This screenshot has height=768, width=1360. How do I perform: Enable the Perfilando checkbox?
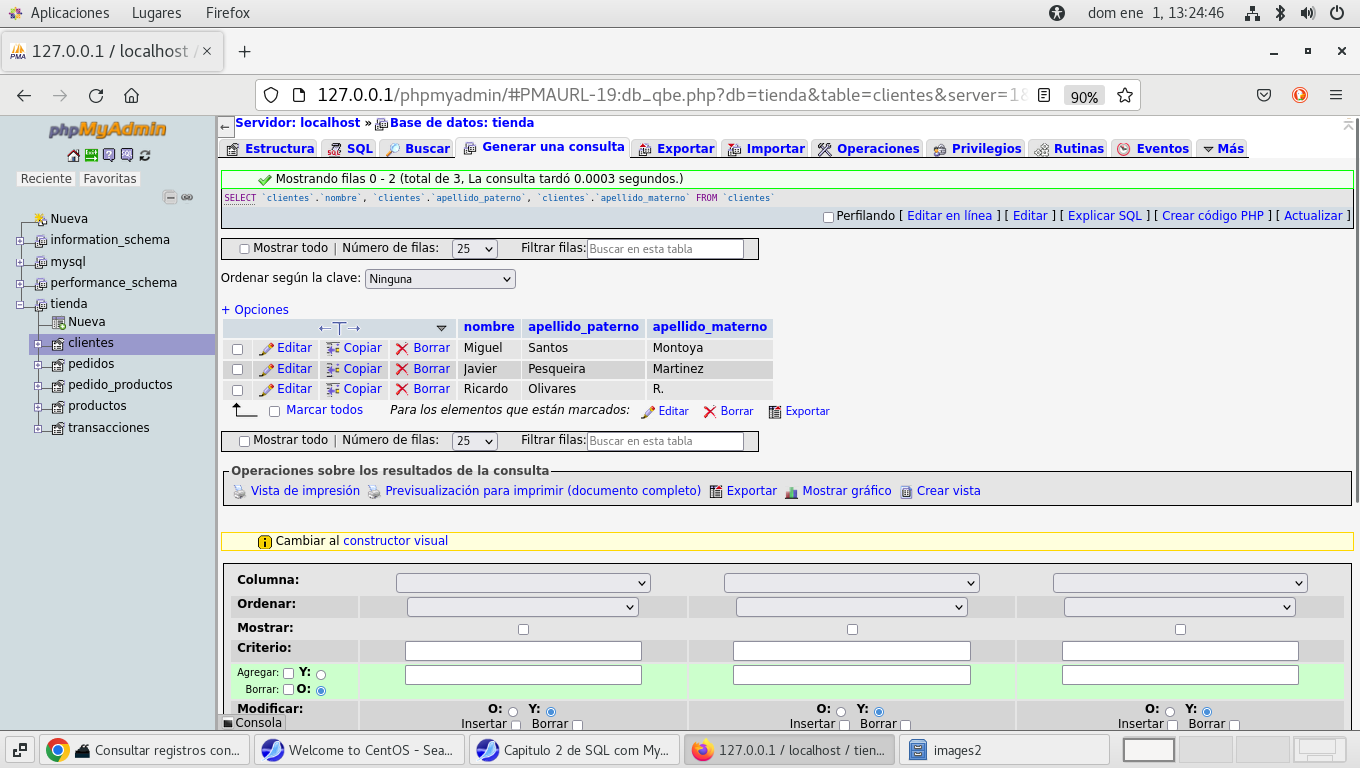[x=828, y=217]
